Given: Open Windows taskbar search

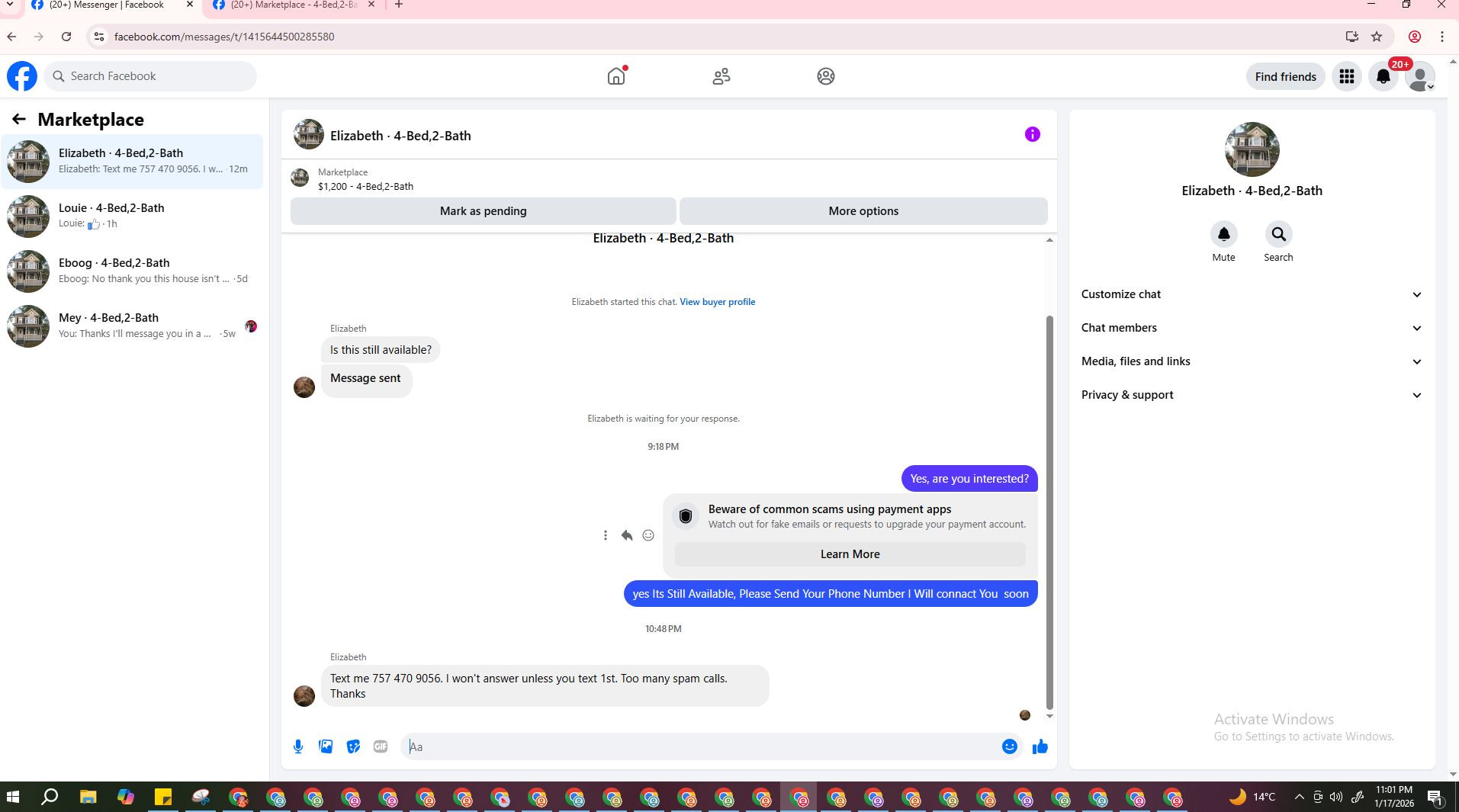Looking at the screenshot, I should 50,798.
